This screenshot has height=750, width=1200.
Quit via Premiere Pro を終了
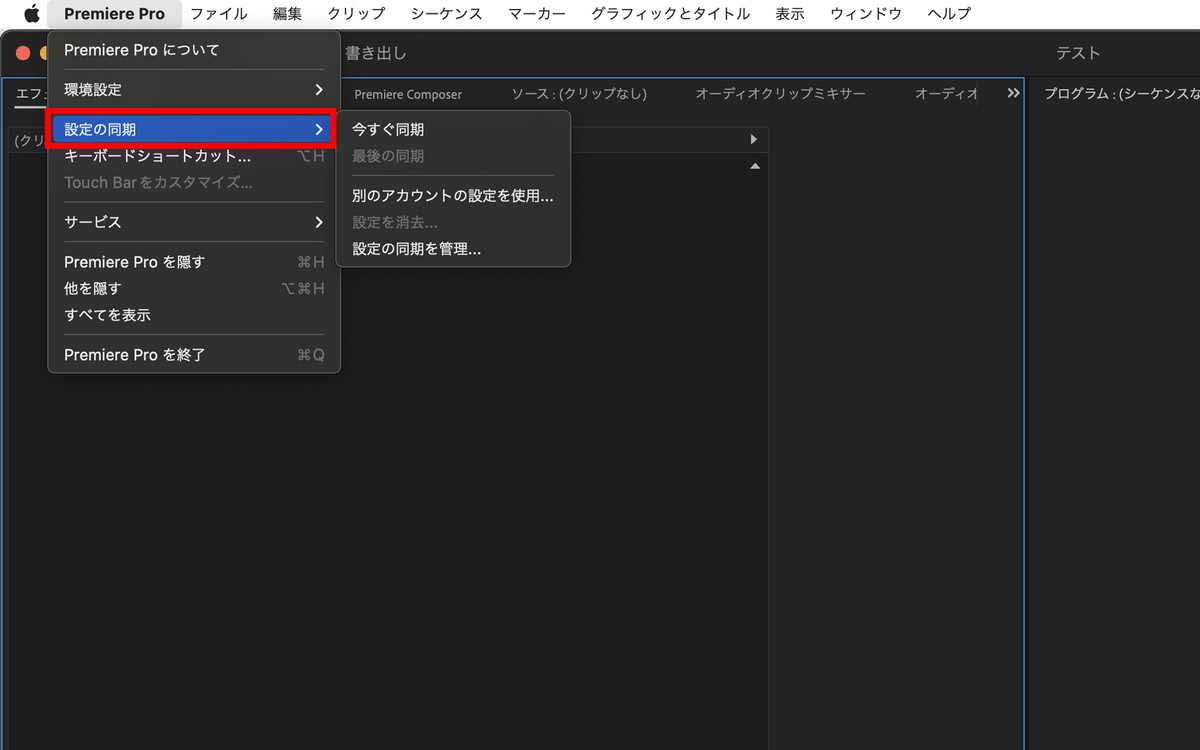pos(194,355)
